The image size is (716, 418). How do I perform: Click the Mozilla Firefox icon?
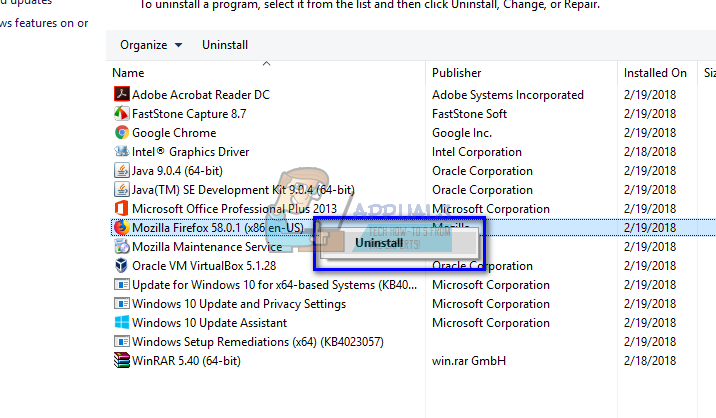[x=121, y=228]
